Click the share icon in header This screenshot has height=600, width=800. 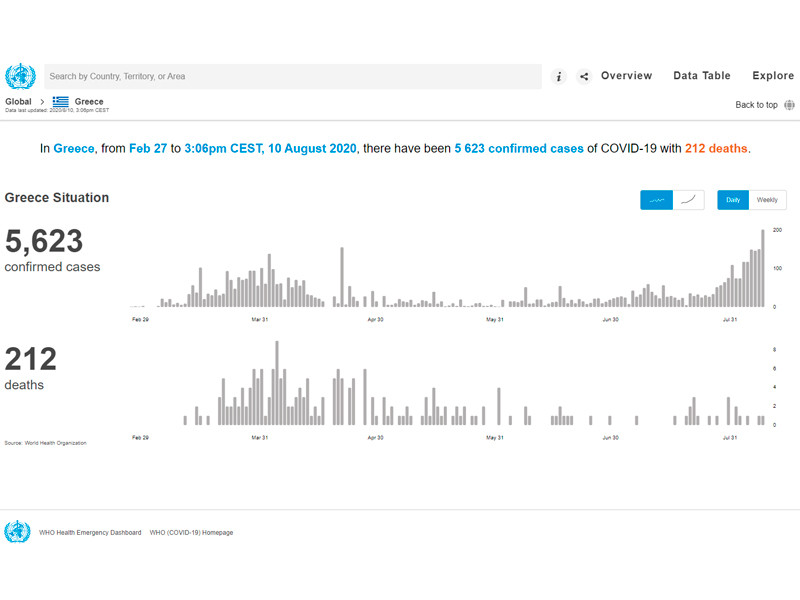tap(584, 77)
